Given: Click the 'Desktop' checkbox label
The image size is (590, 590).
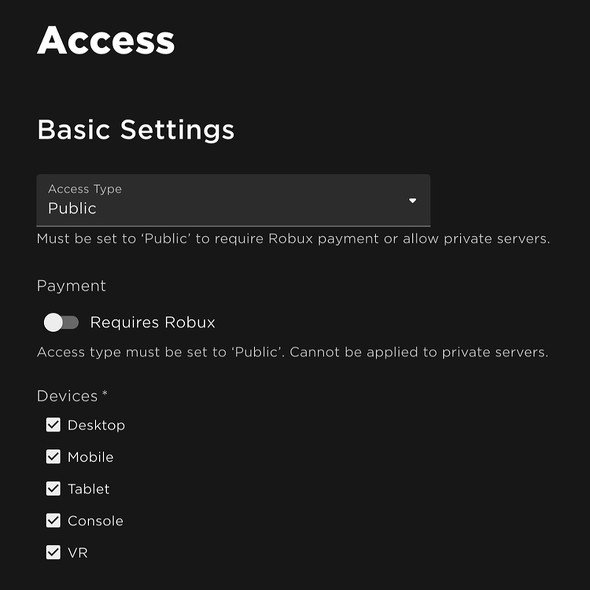Looking at the screenshot, I should point(96,426).
